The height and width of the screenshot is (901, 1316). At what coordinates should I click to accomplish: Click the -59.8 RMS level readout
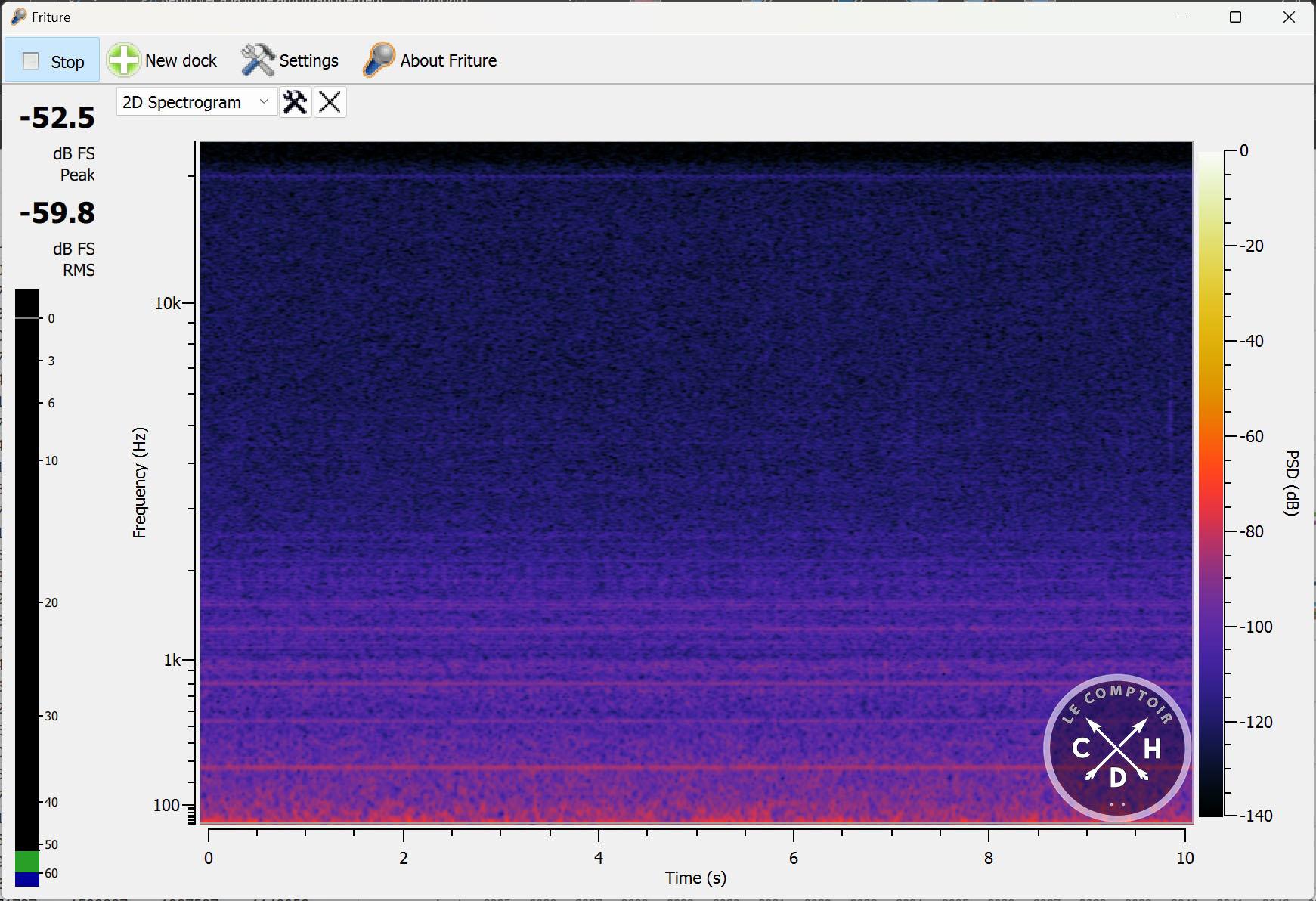tap(57, 213)
